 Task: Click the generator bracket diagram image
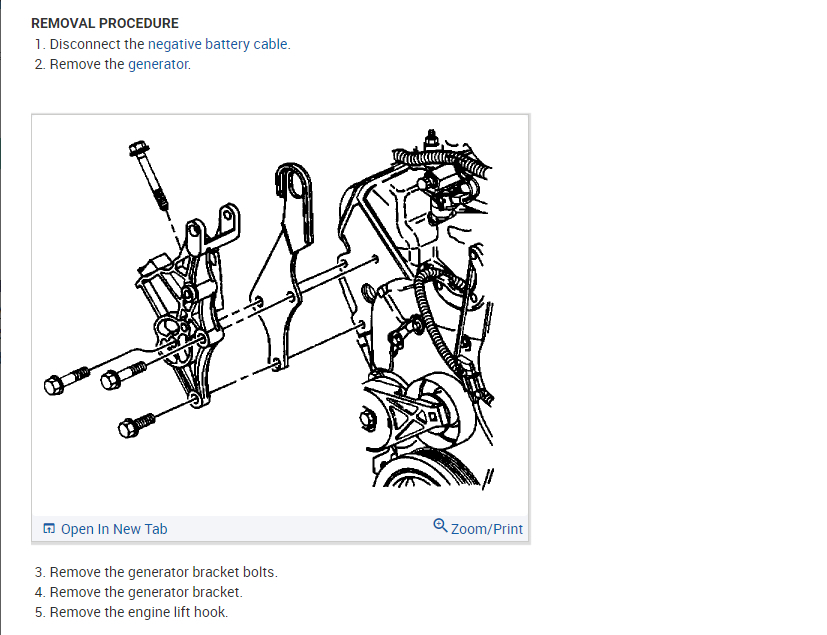coord(281,315)
